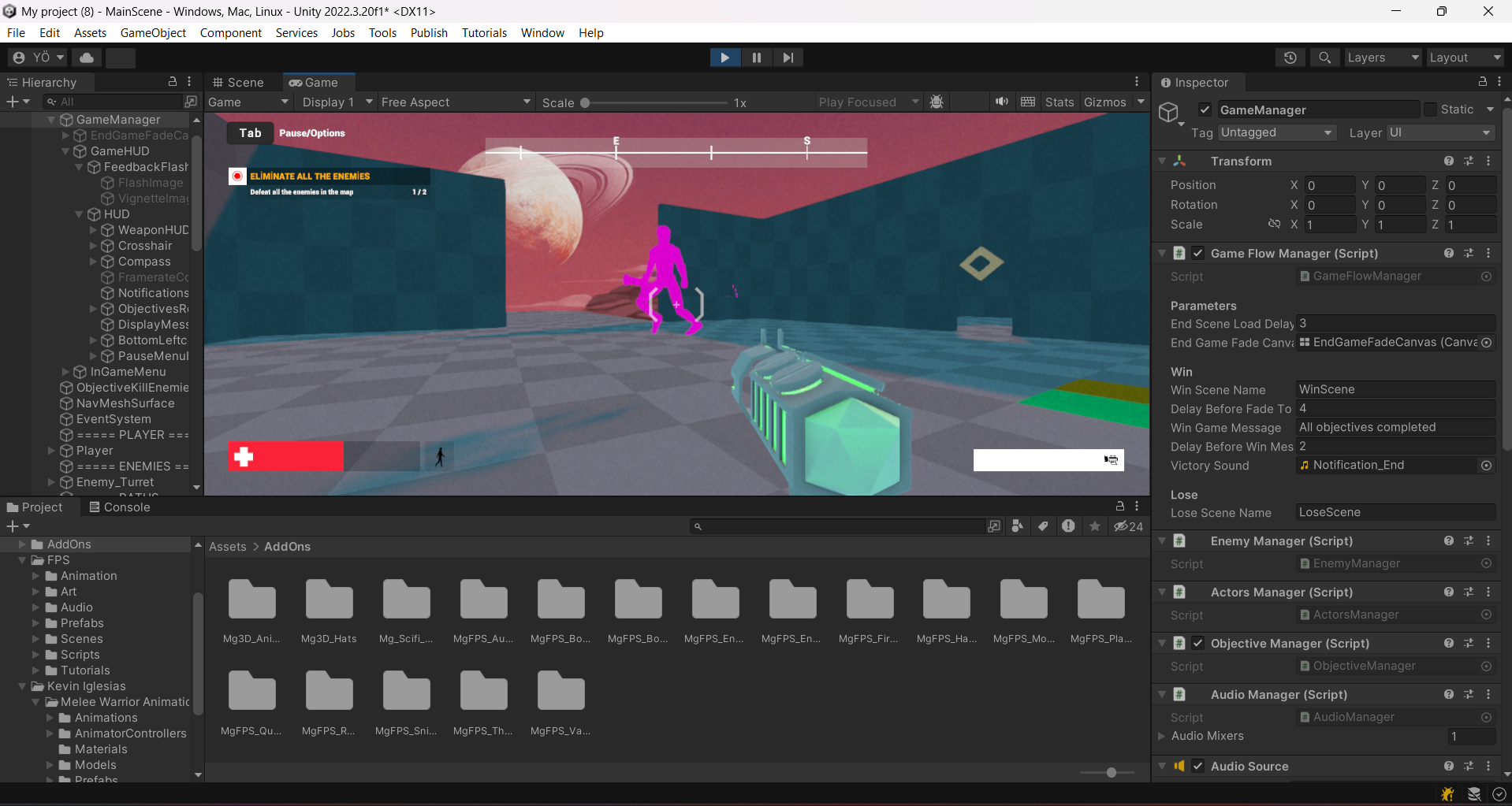Image resolution: width=1512 pixels, height=806 pixels.
Task: Toggle the frame debugger bug icon
Action: click(x=937, y=102)
